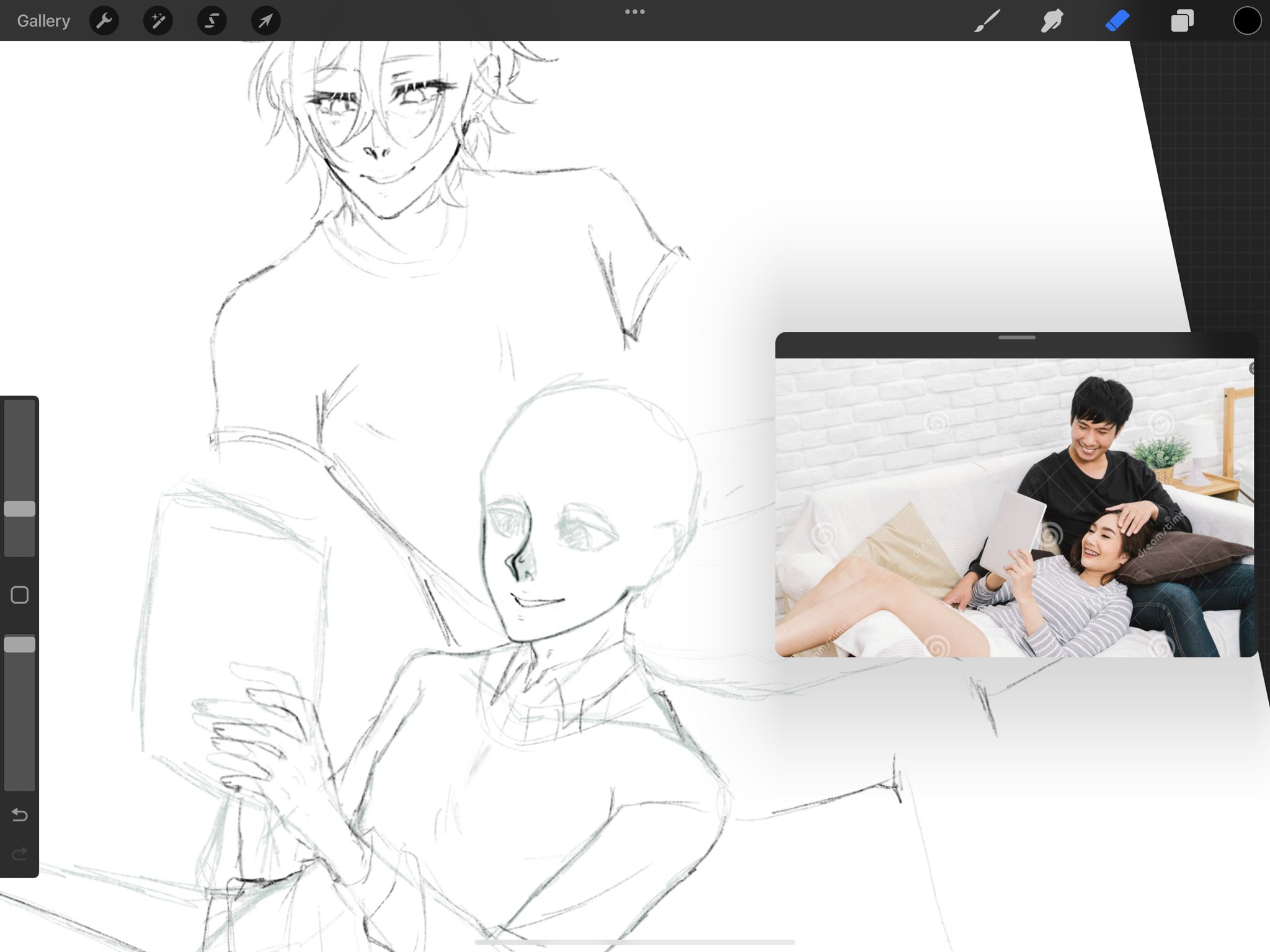Open the Layers panel
1270x952 pixels.
point(1182,21)
